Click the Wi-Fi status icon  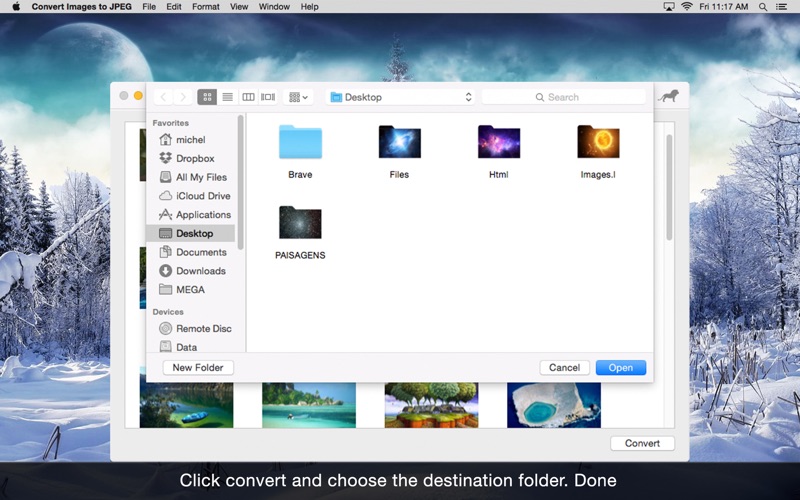tap(687, 7)
